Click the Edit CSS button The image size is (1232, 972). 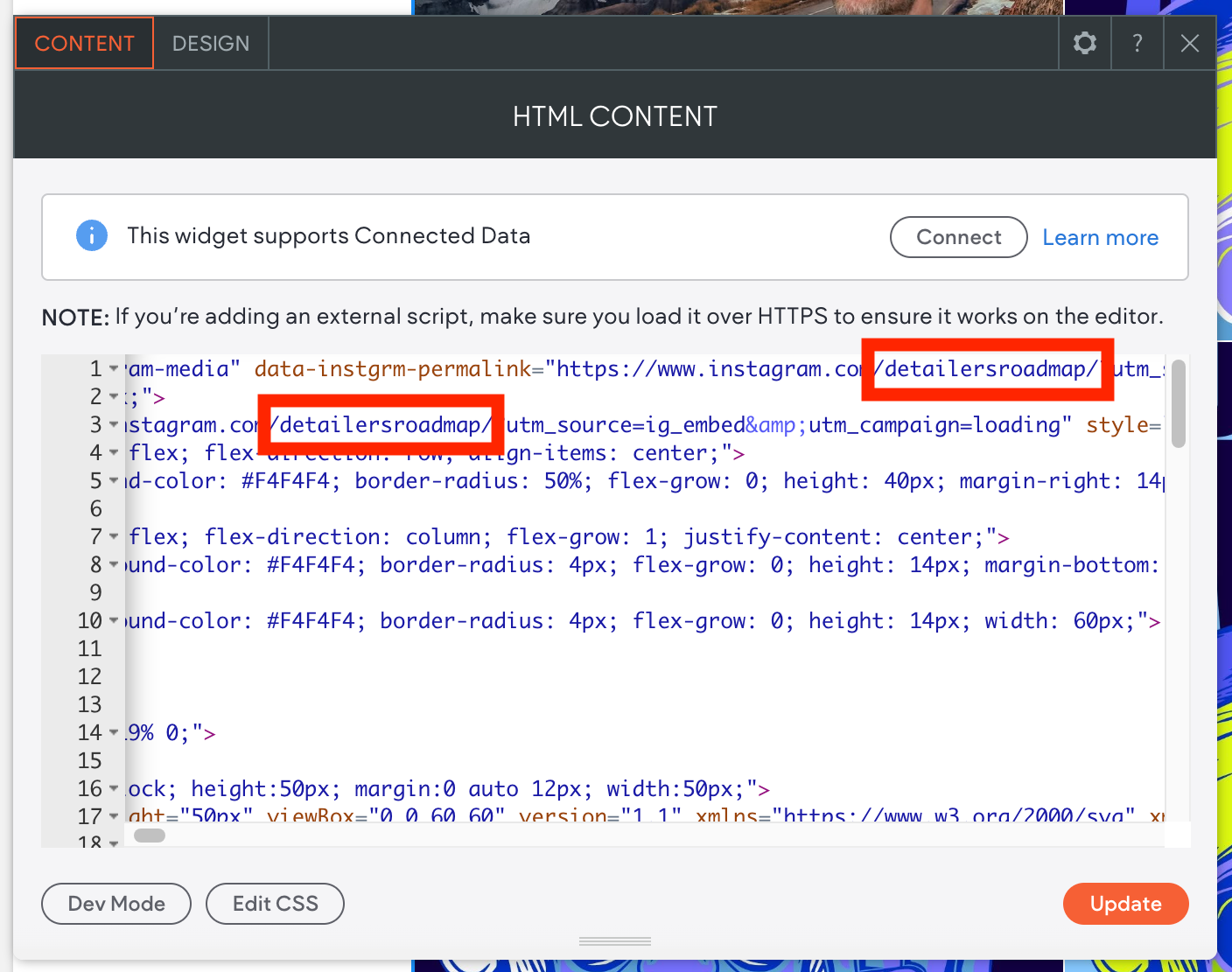pos(275,904)
